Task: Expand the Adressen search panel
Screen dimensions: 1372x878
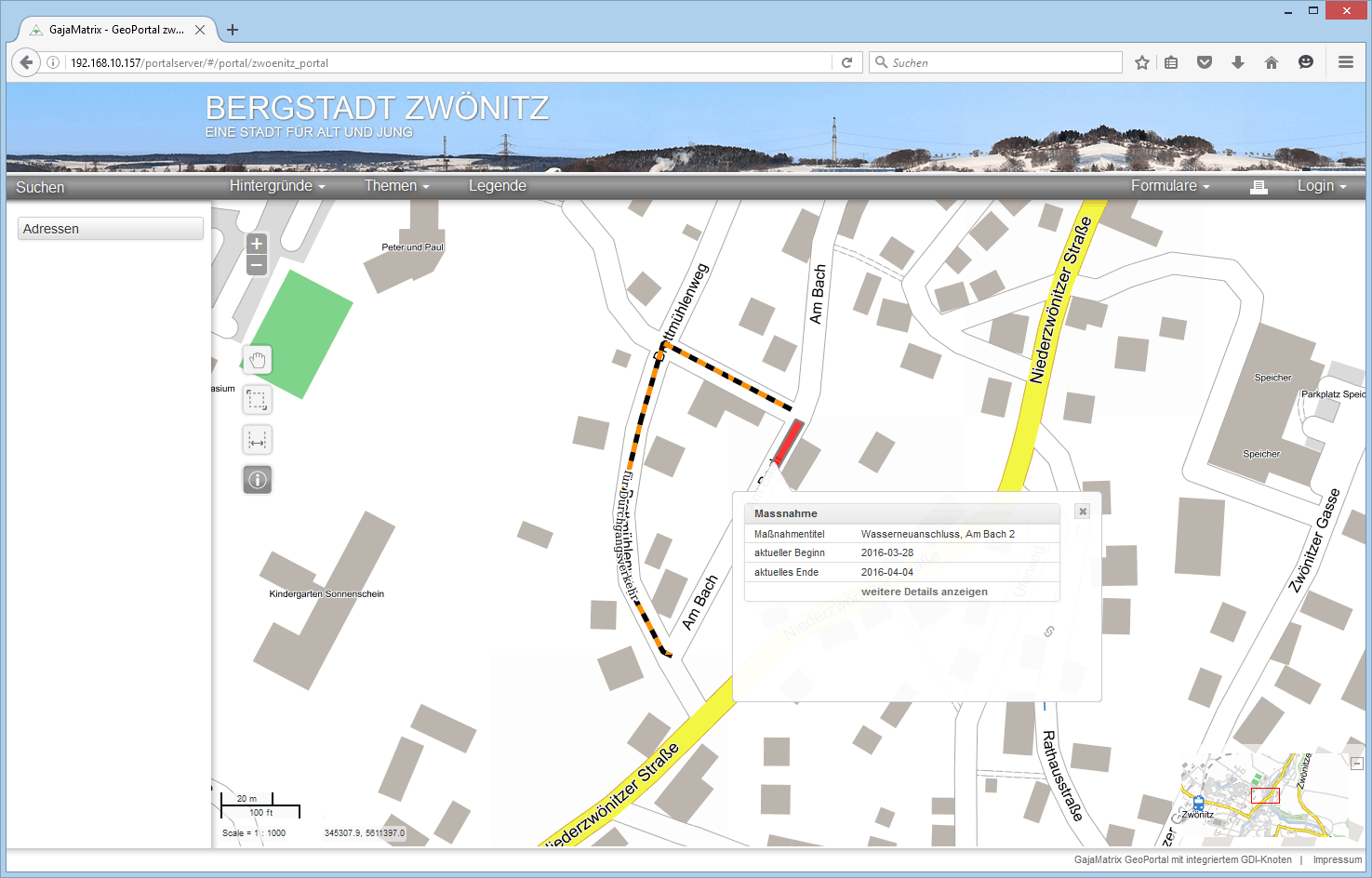Action: pyautogui.click(x=111, y=229)
